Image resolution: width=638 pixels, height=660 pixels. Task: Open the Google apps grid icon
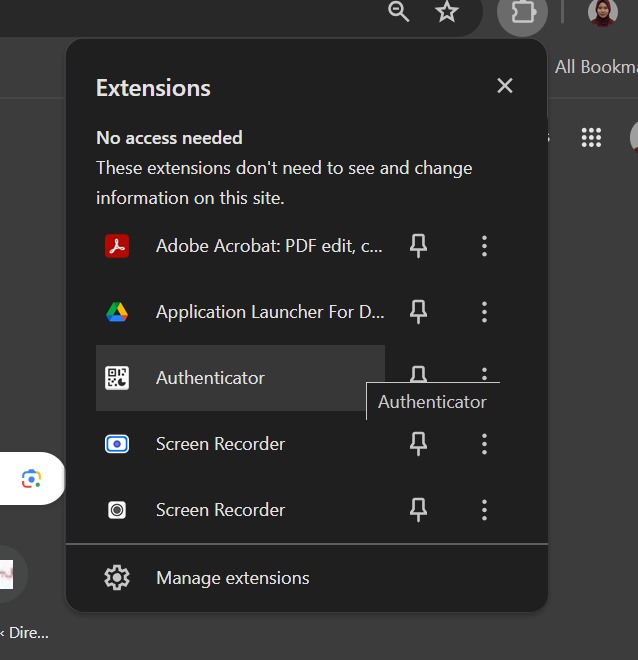point(591,138)
